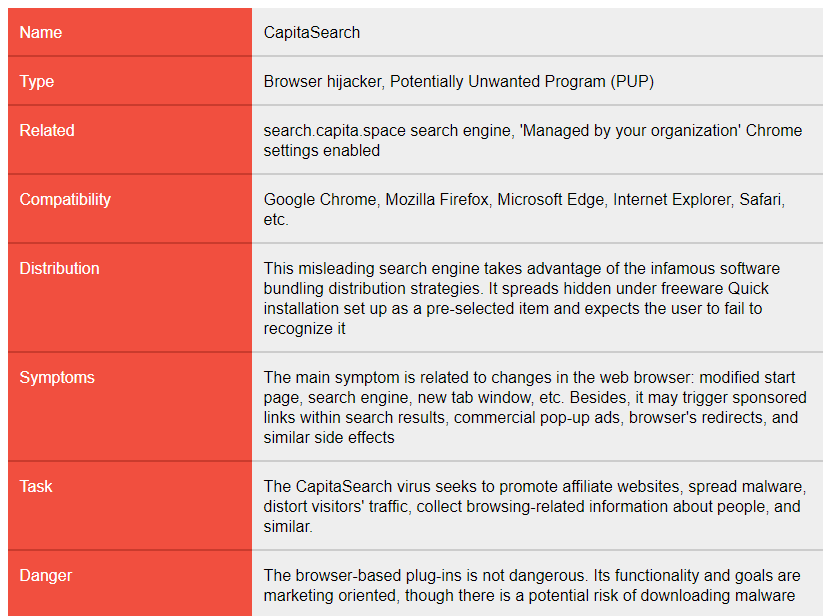This screenshot has width=833, height=616.
Task: Click the CapitaSearch virus task description
Action: tap(535, 506)
